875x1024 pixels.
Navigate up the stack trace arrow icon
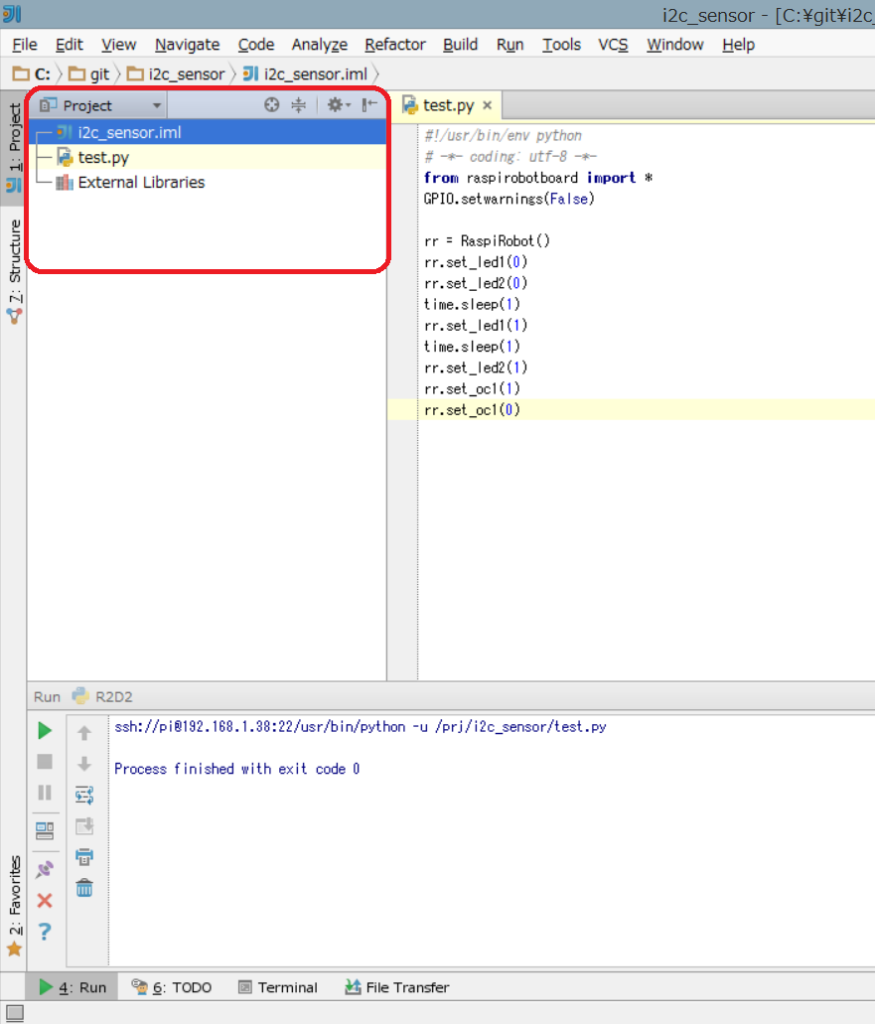pyautogui.click(x=85, y=730)
